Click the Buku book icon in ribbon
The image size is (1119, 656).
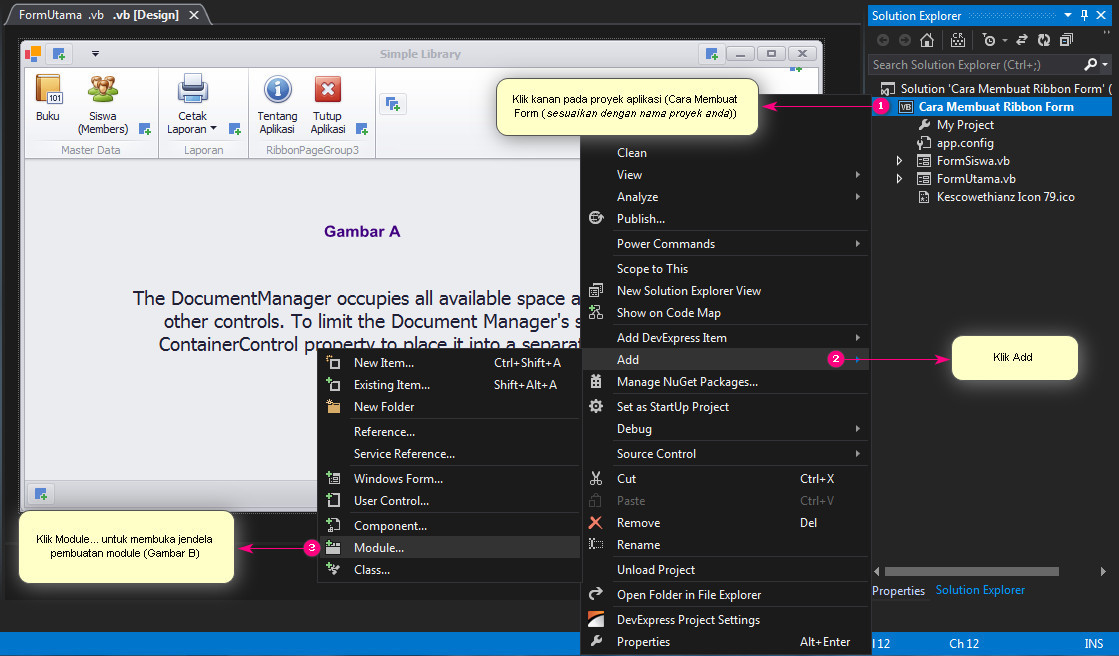coord(48,90)
